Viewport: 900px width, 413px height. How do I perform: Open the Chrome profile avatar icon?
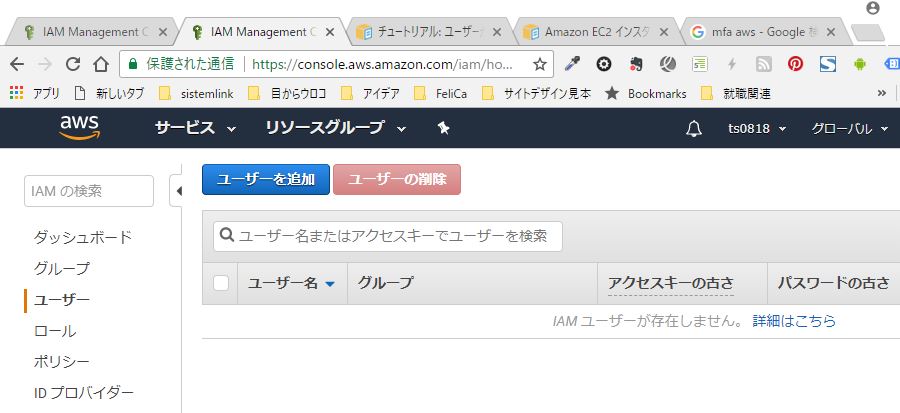point(873,8)
